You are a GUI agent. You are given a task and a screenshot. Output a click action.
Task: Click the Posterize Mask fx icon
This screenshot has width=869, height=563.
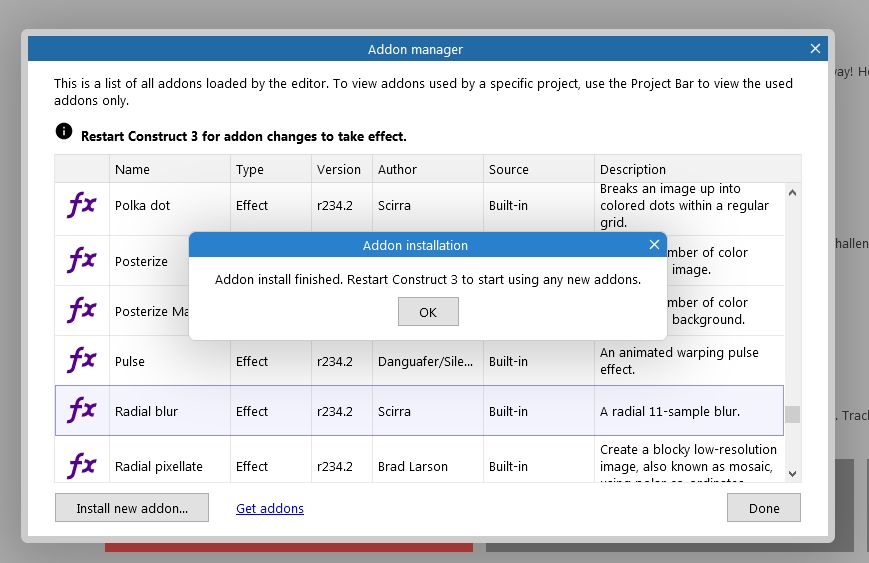(x=81, y=310)
